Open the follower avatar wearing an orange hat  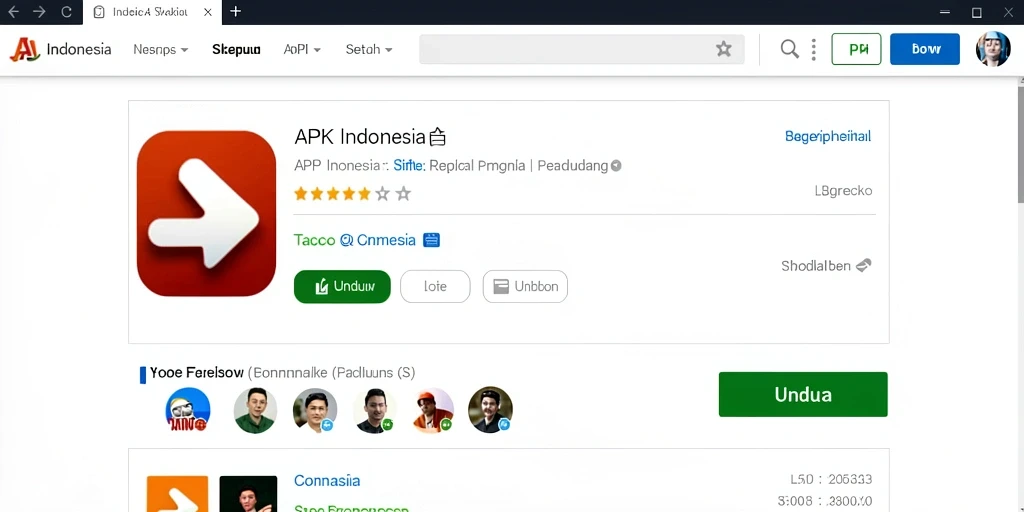click(434, 410)
